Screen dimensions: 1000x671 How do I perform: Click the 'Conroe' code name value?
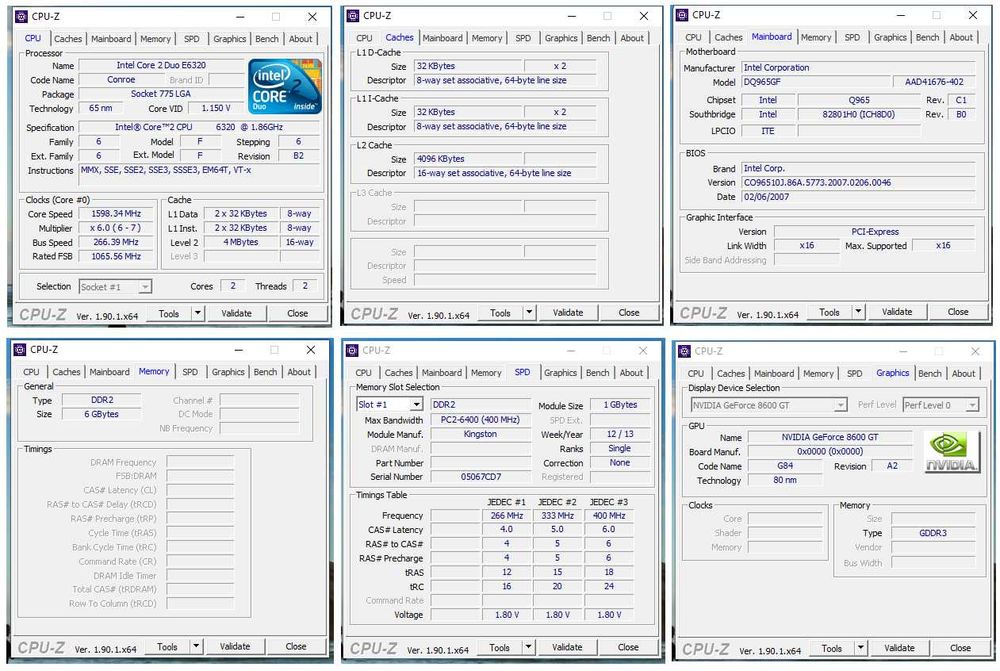[121, 80]
